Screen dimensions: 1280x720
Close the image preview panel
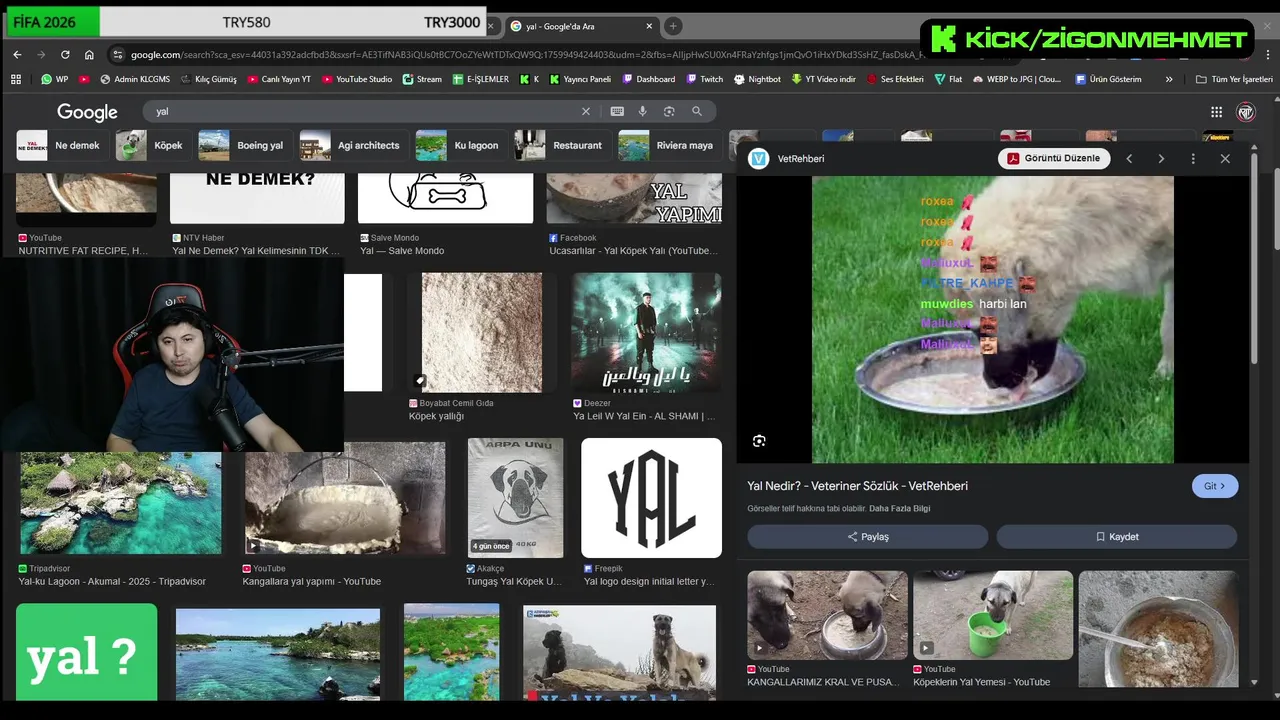(1225, 159)
